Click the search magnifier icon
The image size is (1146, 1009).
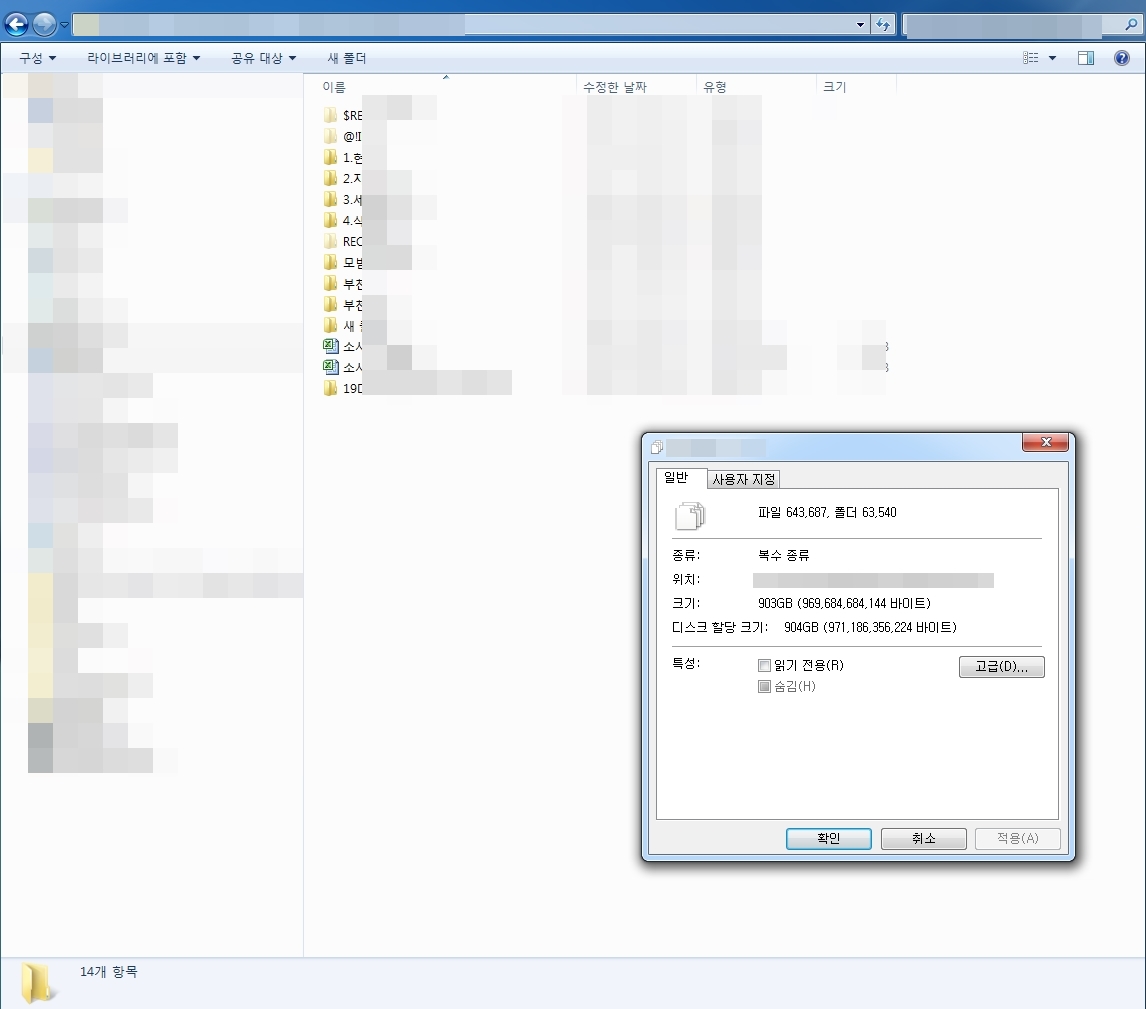(1131, 25)
